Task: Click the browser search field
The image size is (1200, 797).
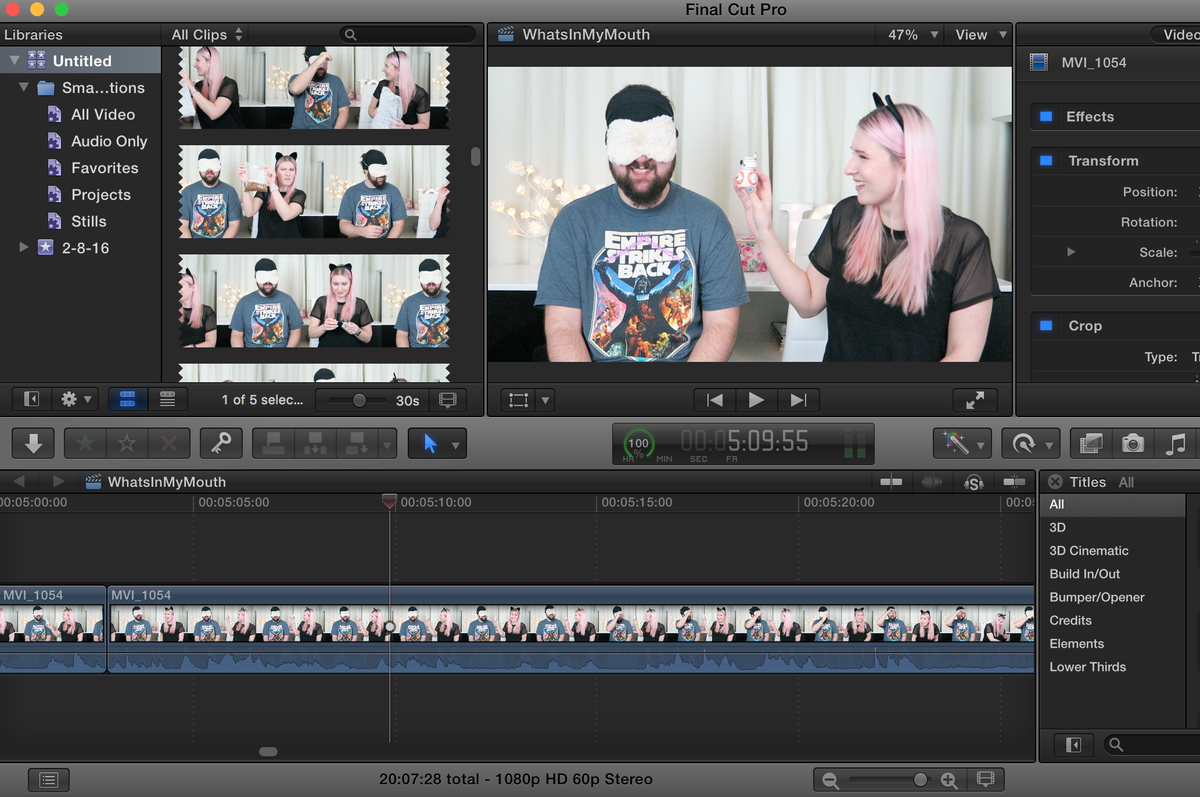Action: (x=408, y=34)
